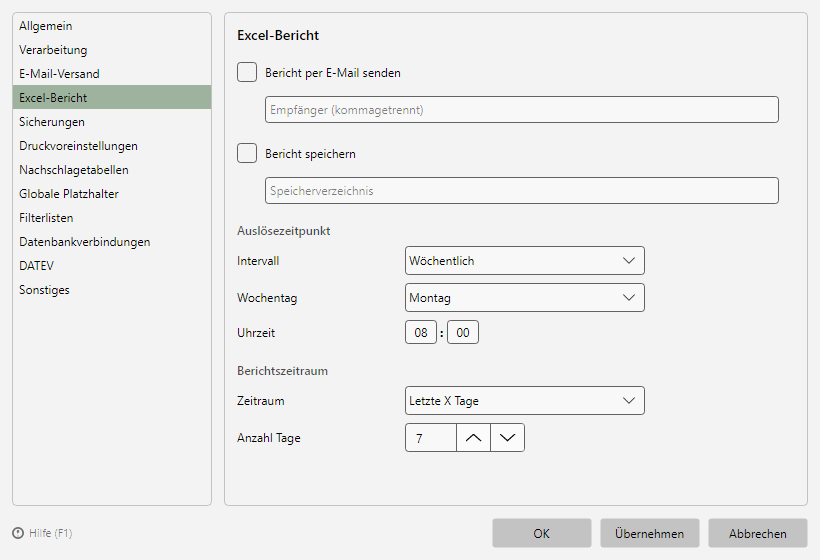Decrease Anzahl Tage with down arrow

[507, 438]
